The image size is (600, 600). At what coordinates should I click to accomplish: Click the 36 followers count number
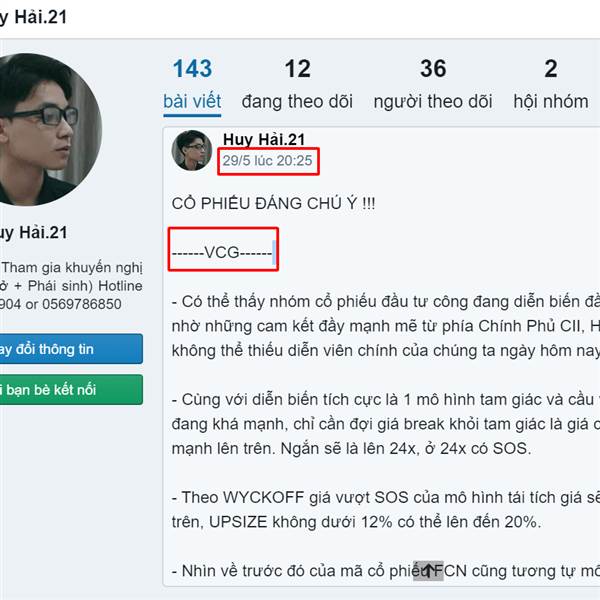[433, 68]
